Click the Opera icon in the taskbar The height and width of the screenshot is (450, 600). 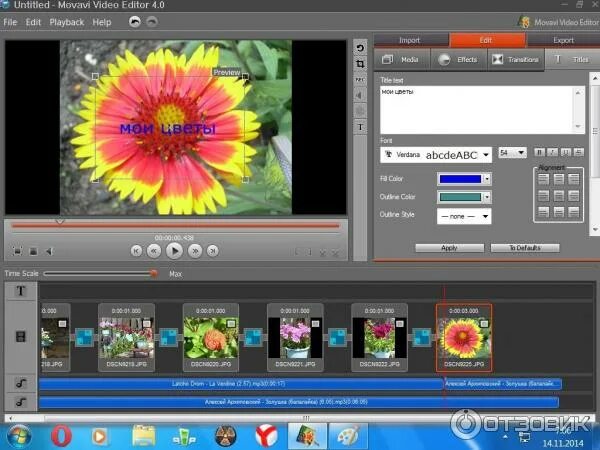click(61, 435)
